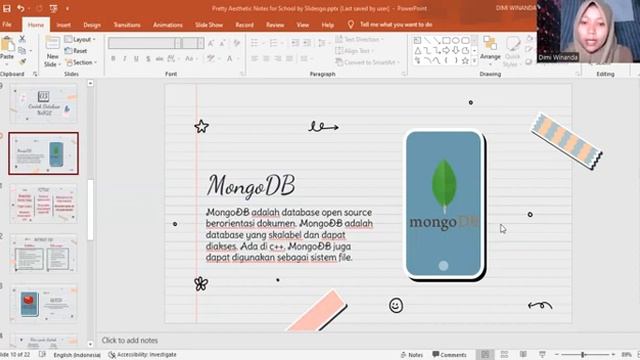Toggle Center alignment button
The image size is (640, 360).
click(x=266, y=59)
